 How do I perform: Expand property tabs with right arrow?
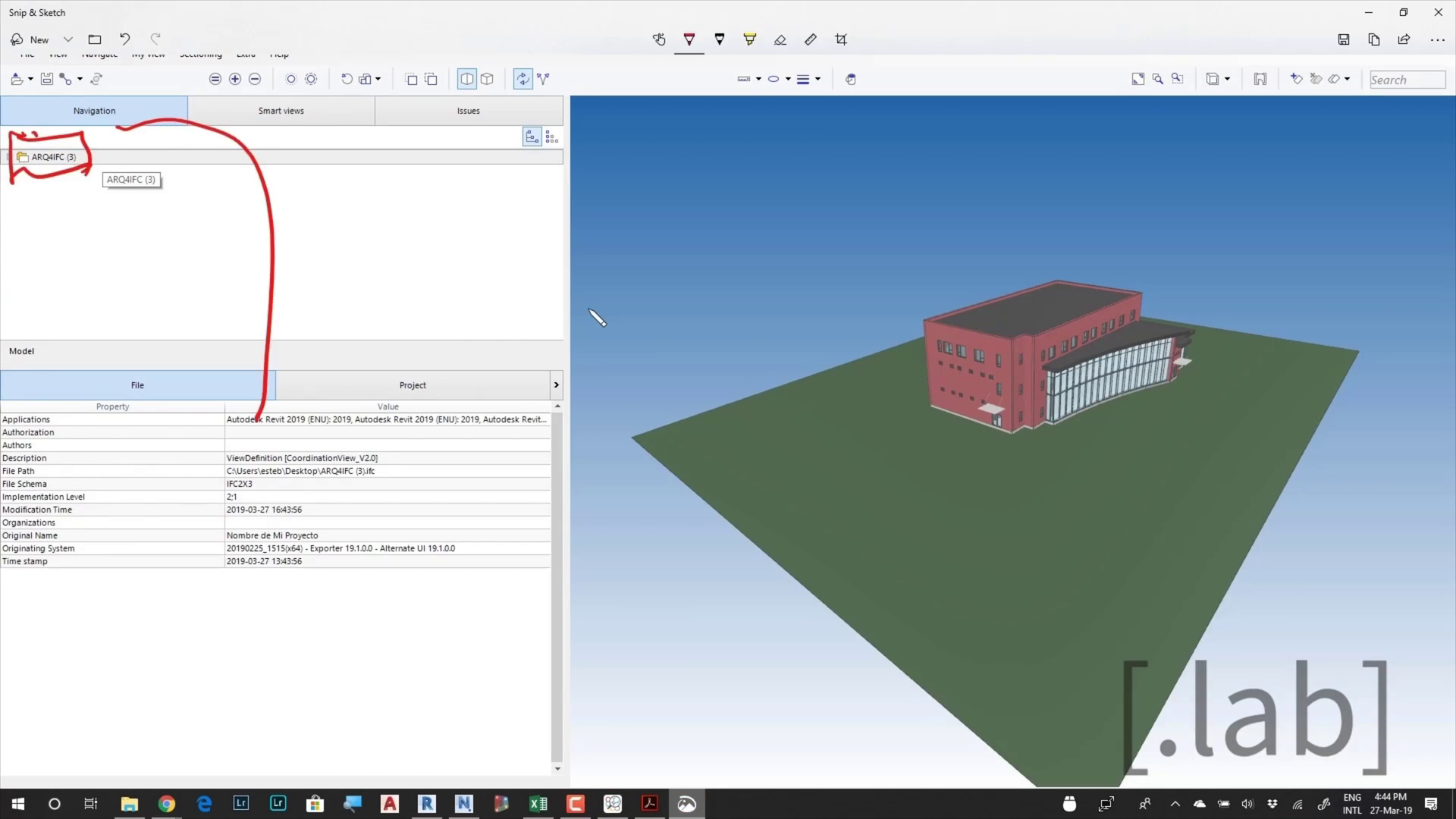click(x=556, y=385)
